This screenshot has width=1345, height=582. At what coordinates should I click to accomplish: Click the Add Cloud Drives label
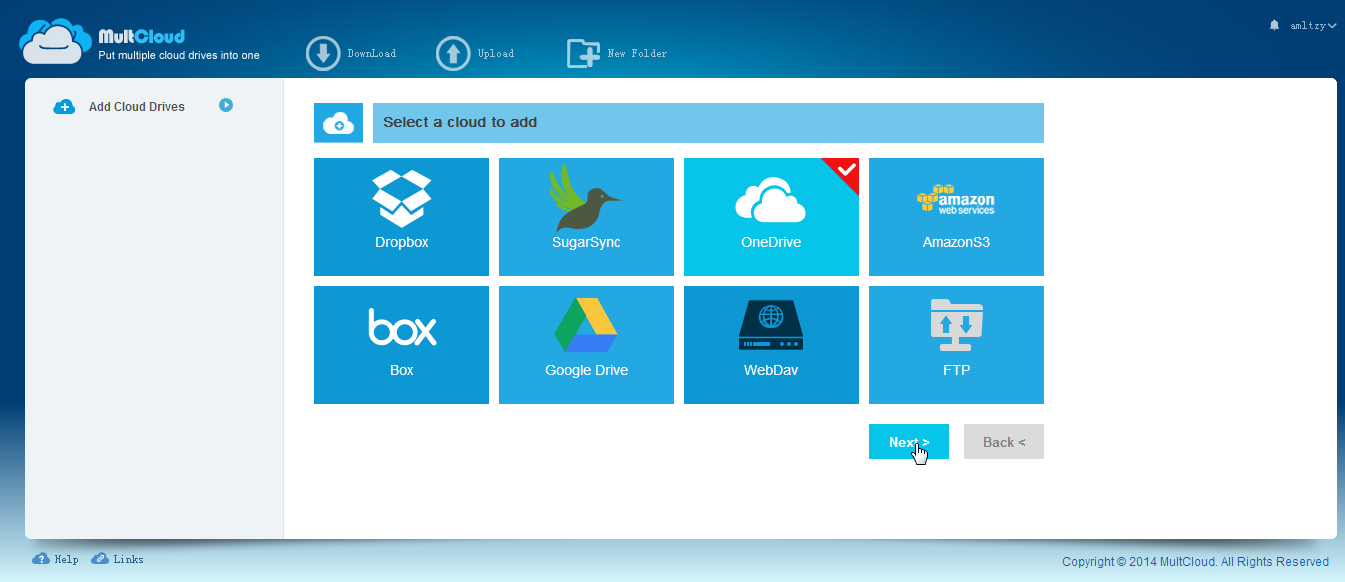pyautogui.click(x=137, y=107)
